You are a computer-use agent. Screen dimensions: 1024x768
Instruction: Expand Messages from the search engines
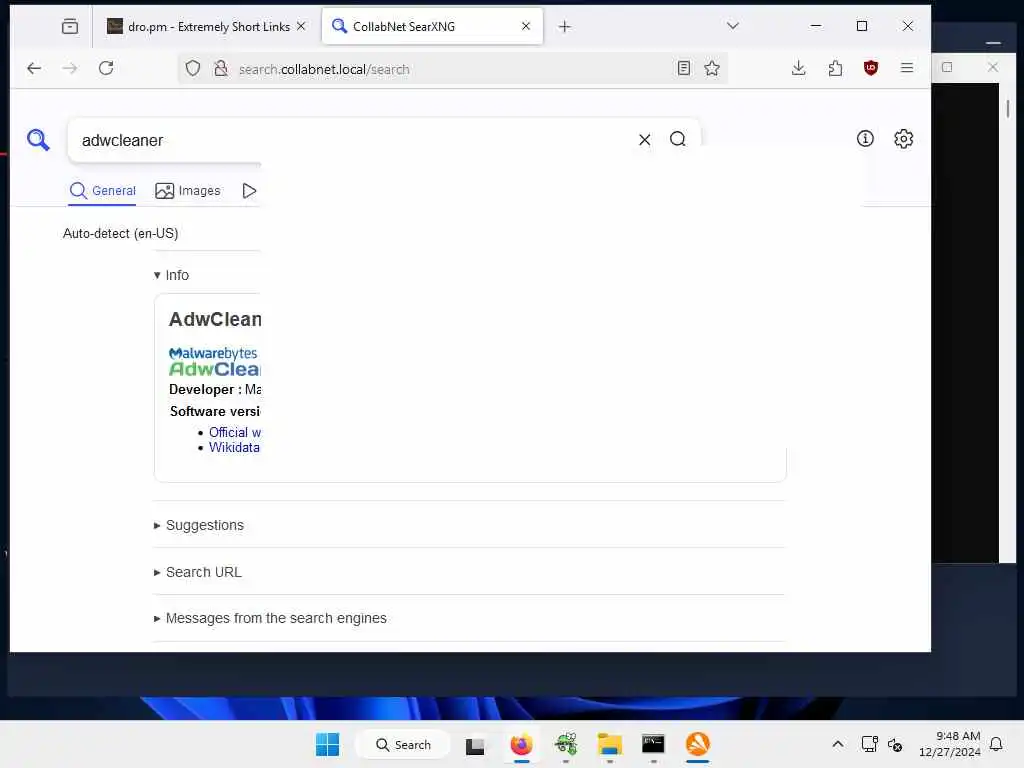270,618
